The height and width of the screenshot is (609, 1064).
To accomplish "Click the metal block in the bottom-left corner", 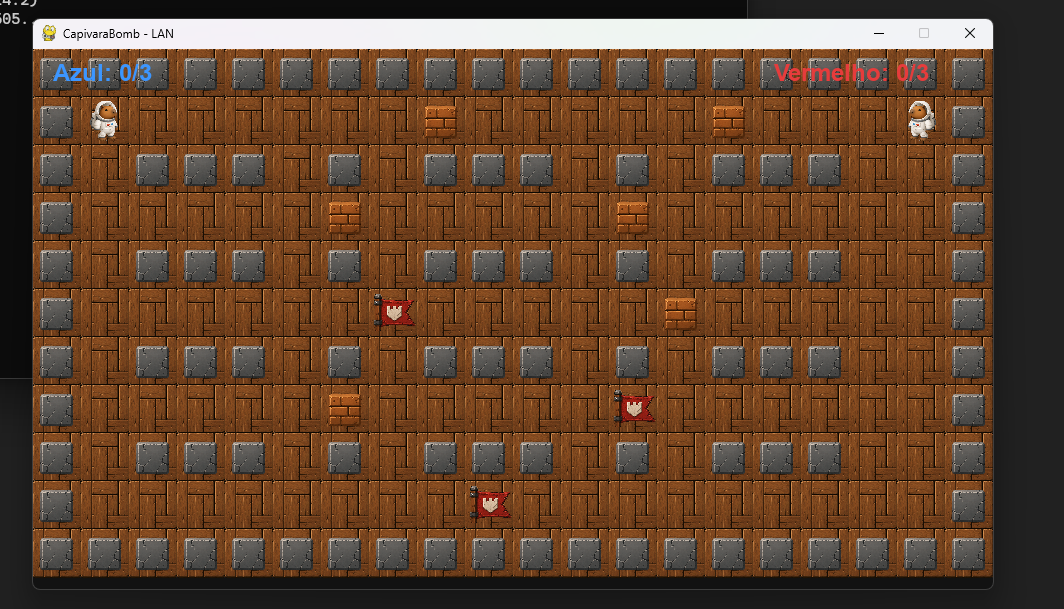I will point(57,552).
